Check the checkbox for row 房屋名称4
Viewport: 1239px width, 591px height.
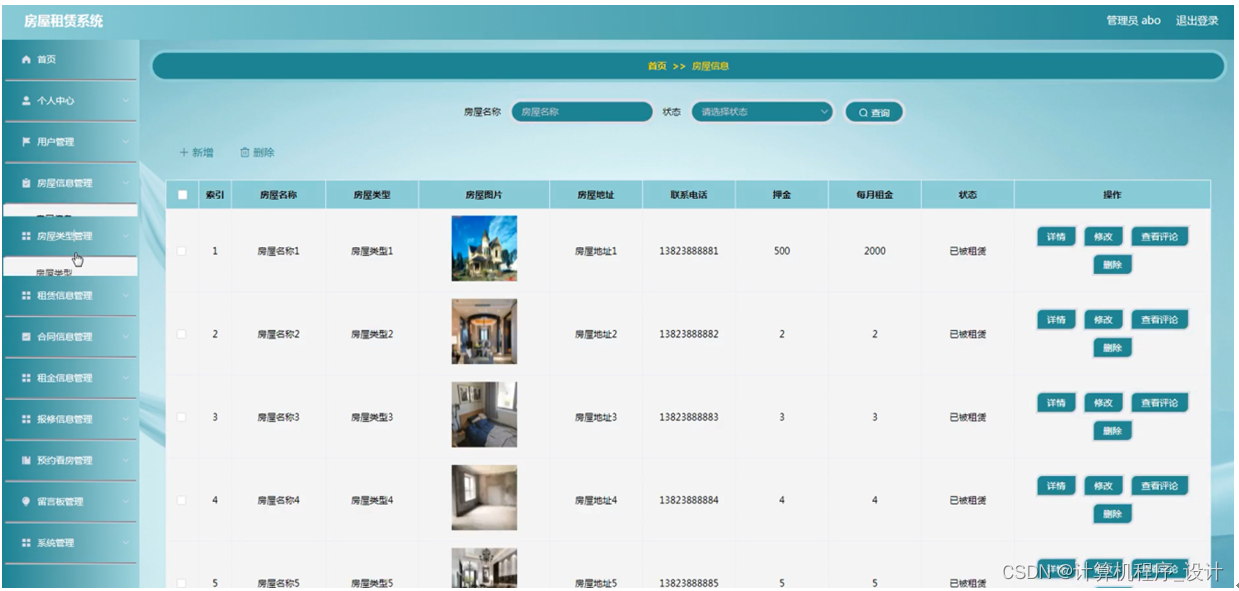pos(182,500)
